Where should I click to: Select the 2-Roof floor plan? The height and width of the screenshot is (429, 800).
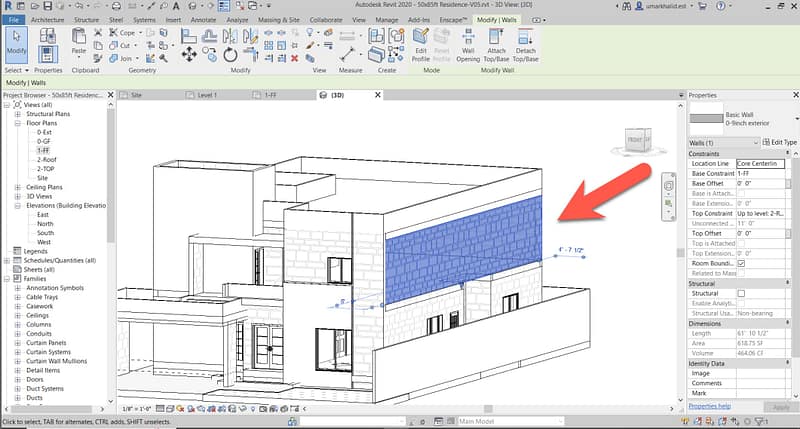[x=46, y=159]
